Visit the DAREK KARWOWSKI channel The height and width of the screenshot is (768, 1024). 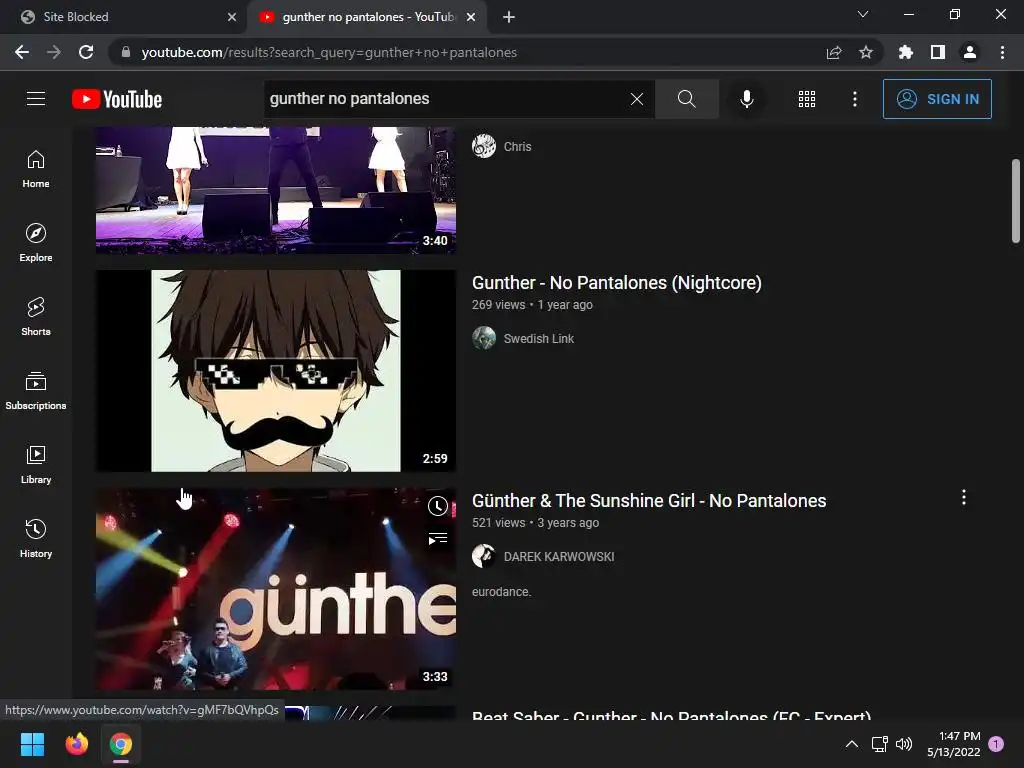[x=558, y=556]
